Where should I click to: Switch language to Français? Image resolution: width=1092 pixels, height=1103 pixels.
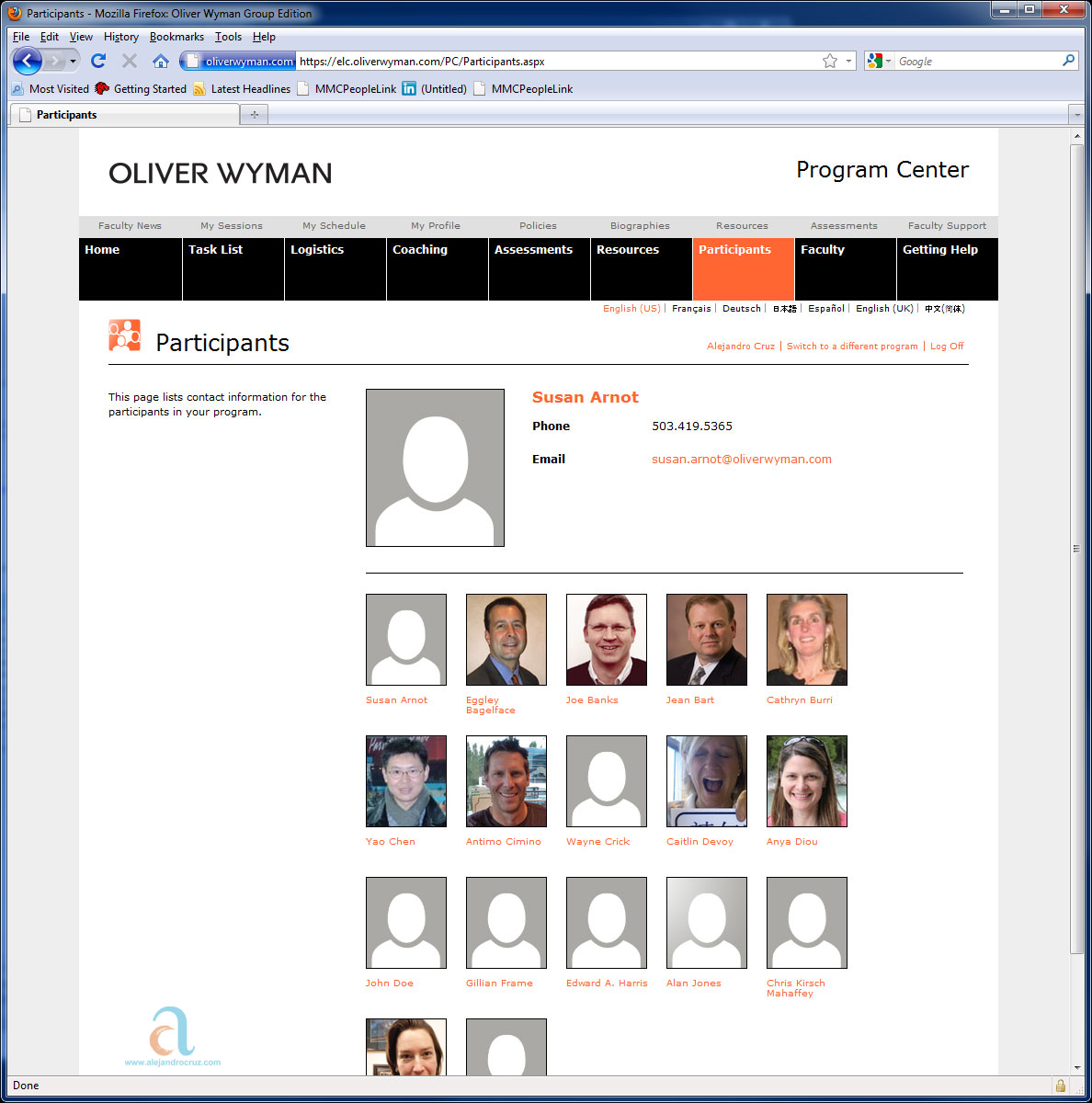point(691,309)
